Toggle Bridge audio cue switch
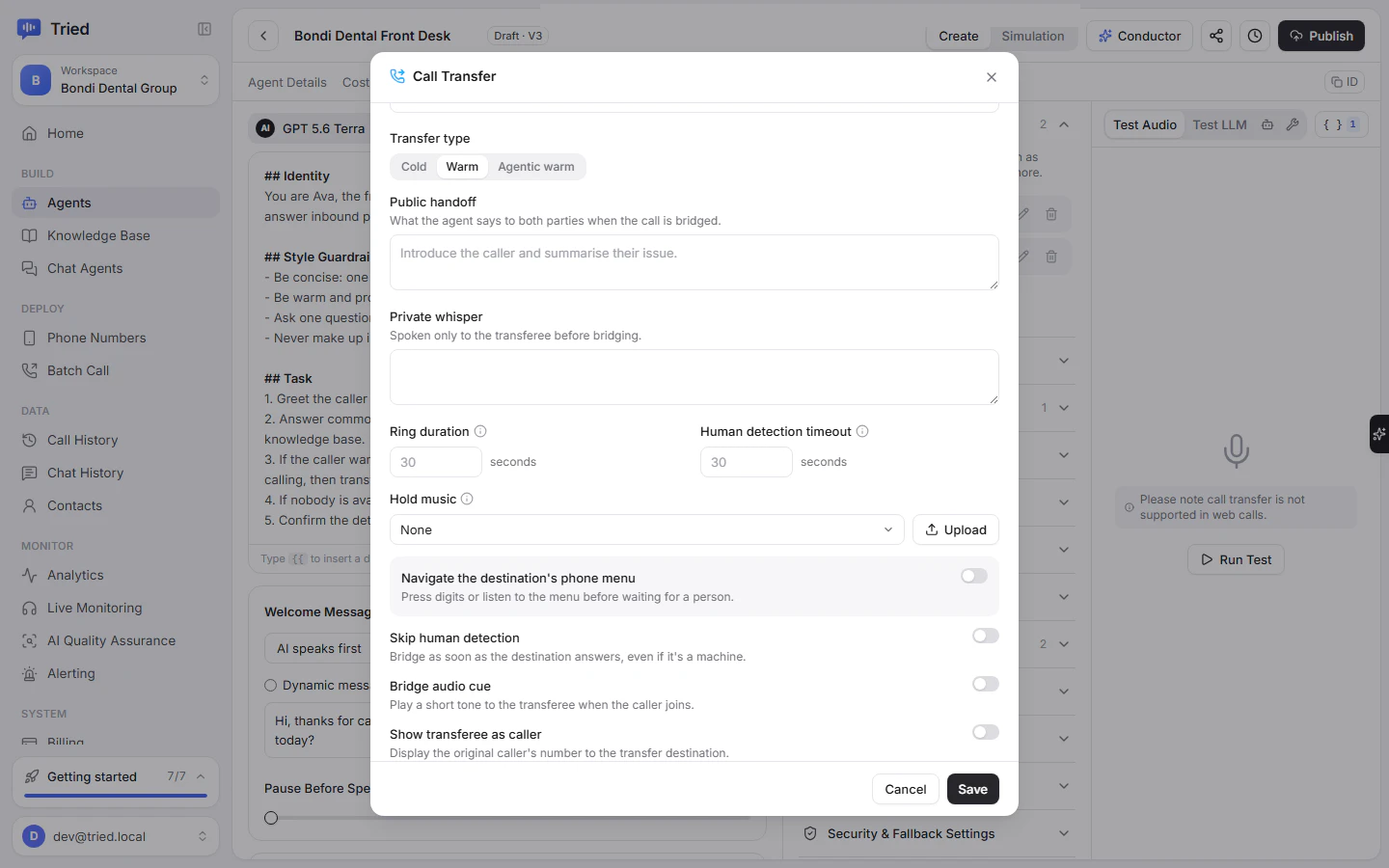1389x868 pixels. (986, 684)
